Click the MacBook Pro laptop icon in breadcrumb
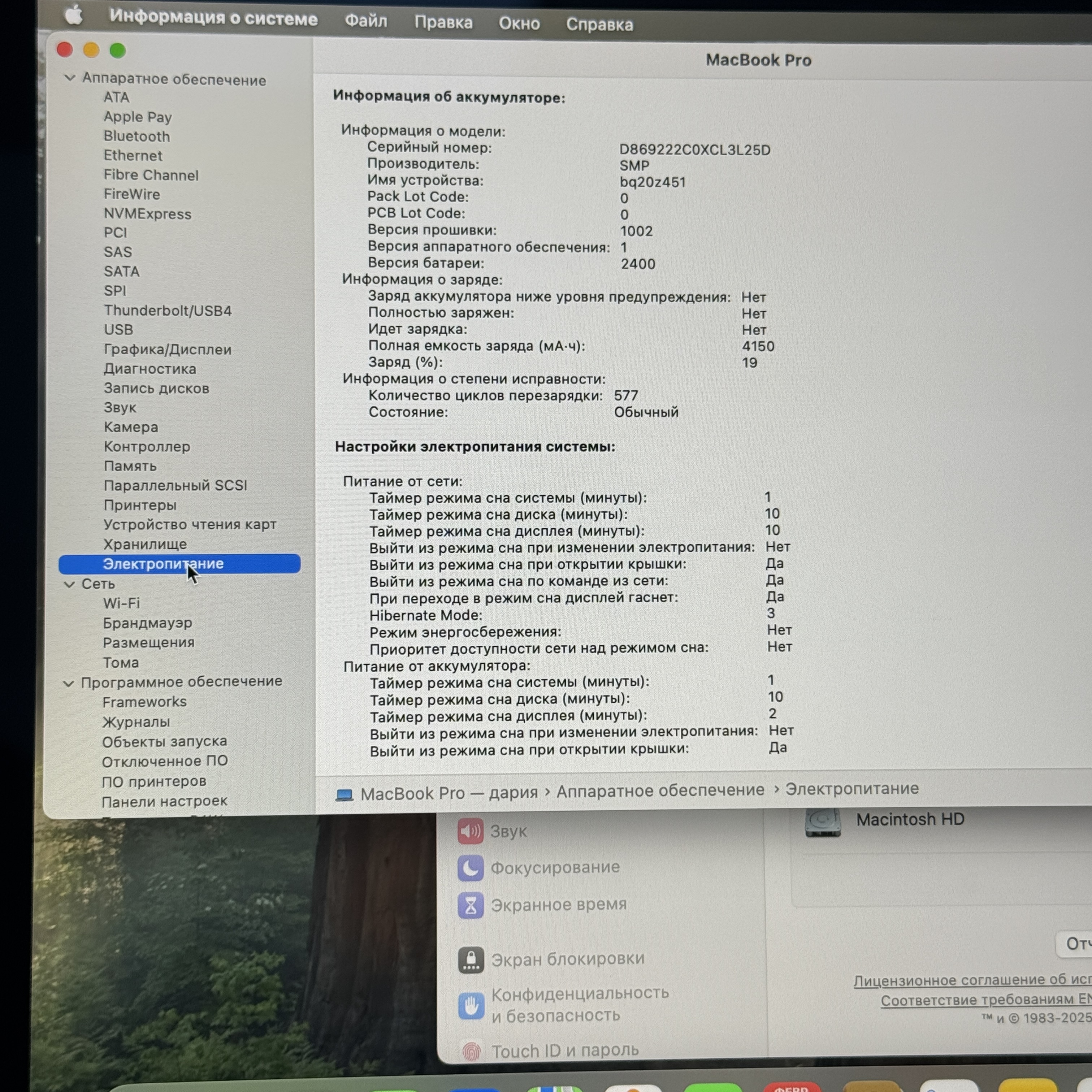 [345, 792]
